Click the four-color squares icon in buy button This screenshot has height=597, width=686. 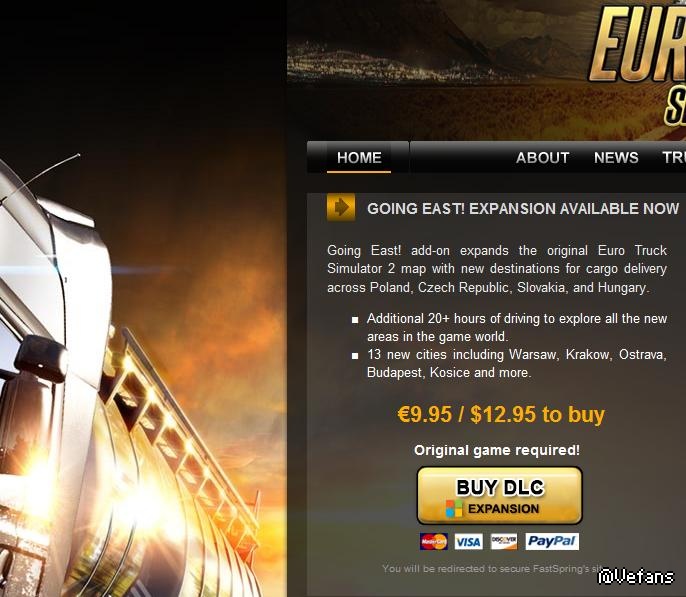coord(454,509)
